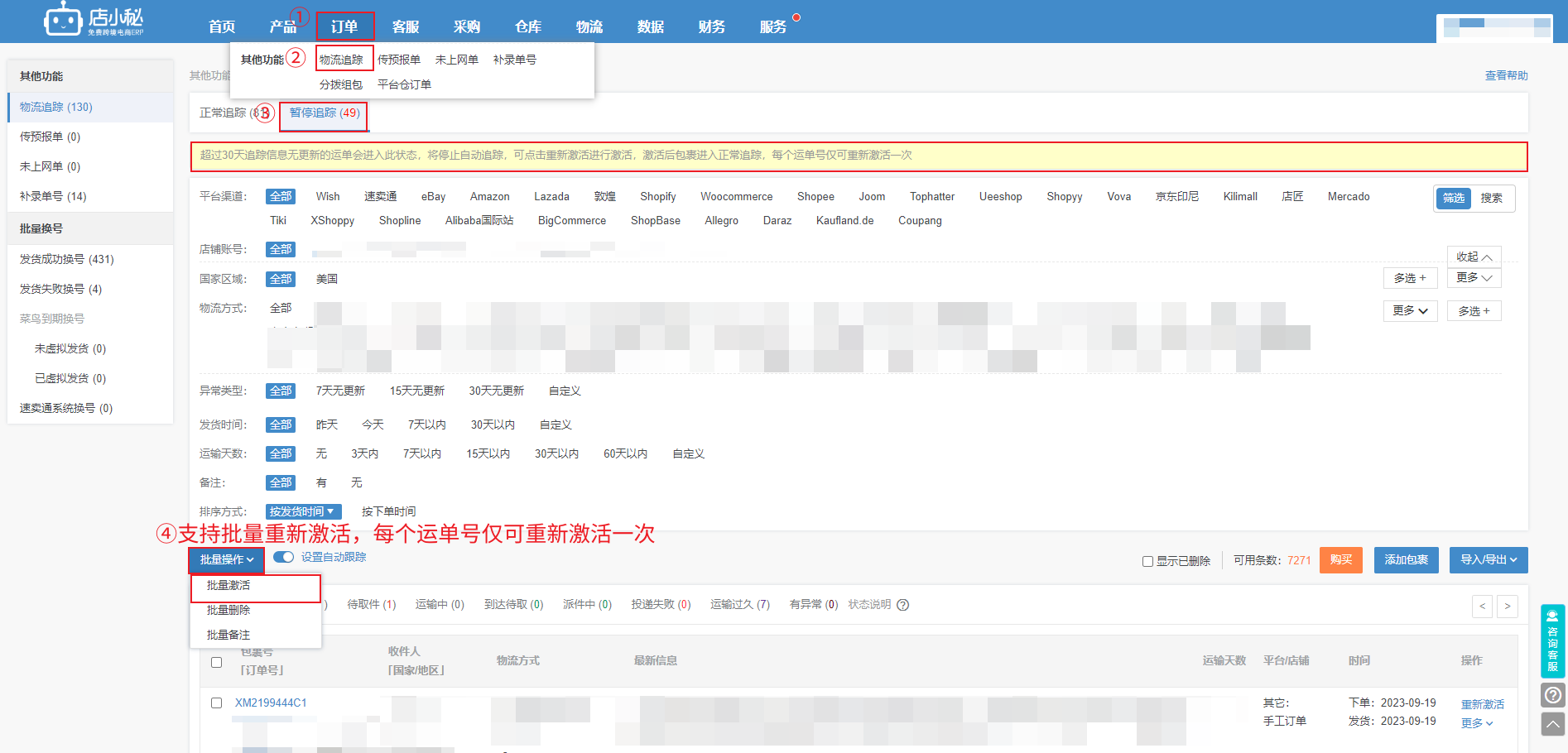The height and width of the screenshot is (753, 1568).
Task: Select 30天无更新 abnormal type
Action: point(497,391)
